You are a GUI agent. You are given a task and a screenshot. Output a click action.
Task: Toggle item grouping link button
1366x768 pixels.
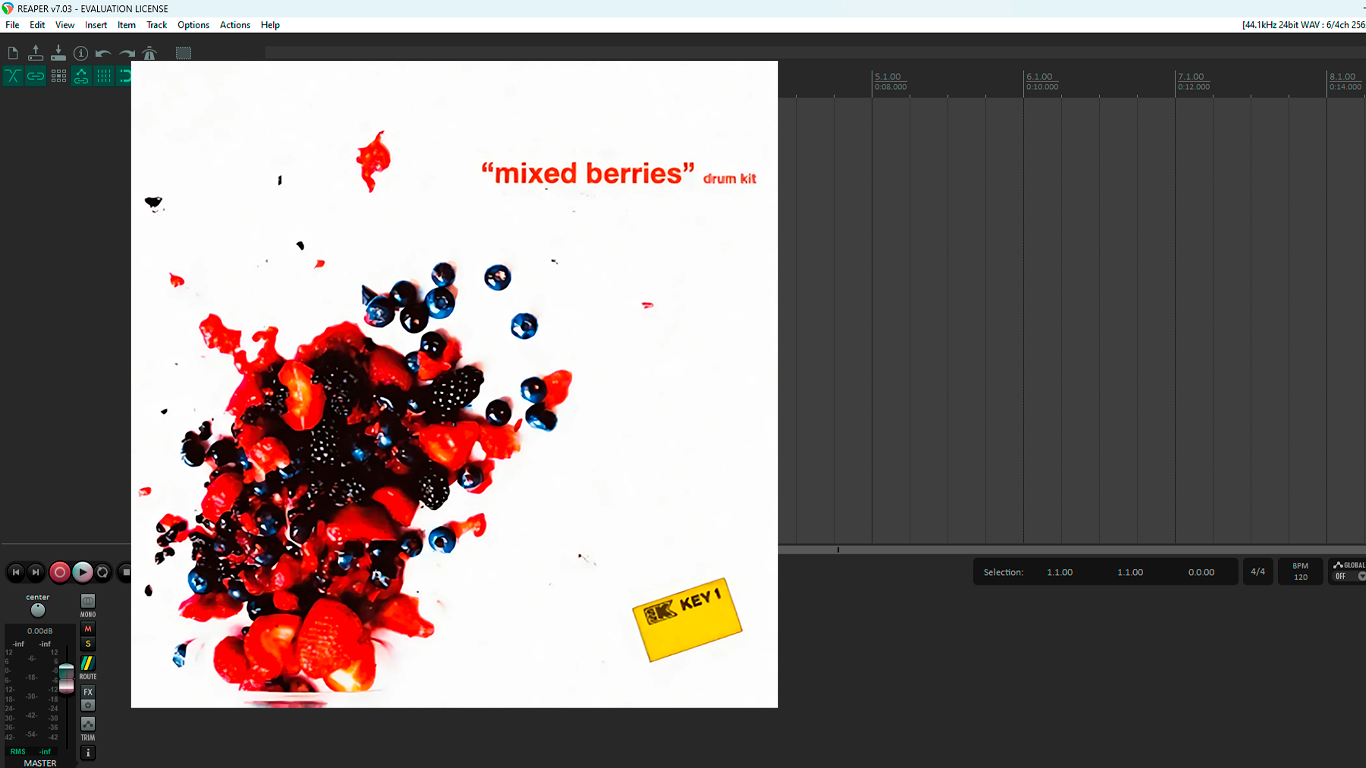click(36, 76)
